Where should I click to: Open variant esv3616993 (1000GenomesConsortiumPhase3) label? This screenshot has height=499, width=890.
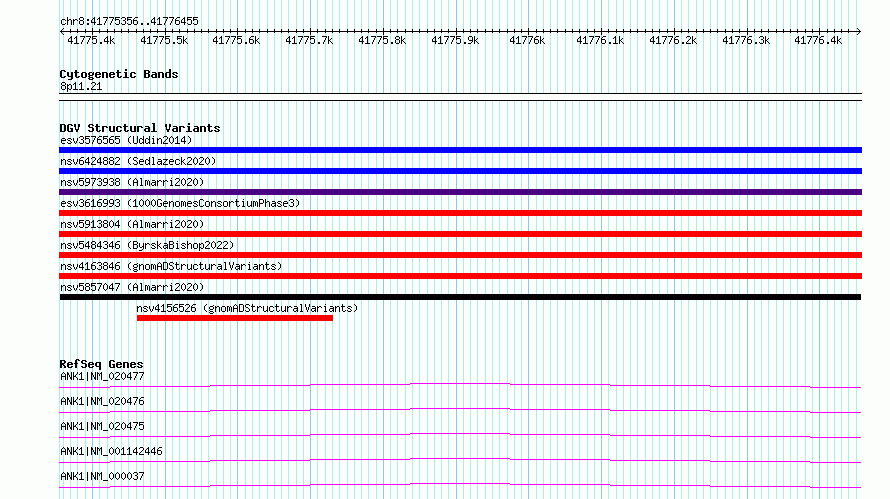click(180, 203)
